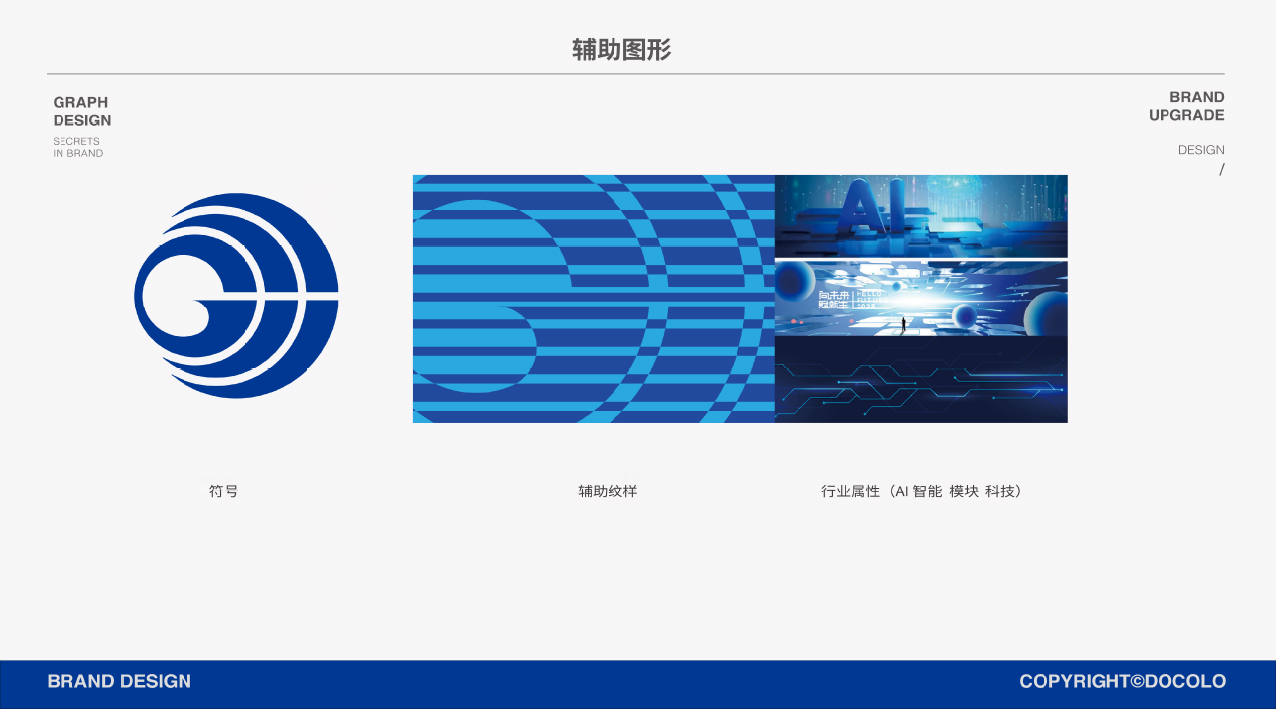Image resolution: width=1276 pixels, height=709 pixels.
Task: Select the 辅助纹样 caption
Action: (x=607, y=491)
